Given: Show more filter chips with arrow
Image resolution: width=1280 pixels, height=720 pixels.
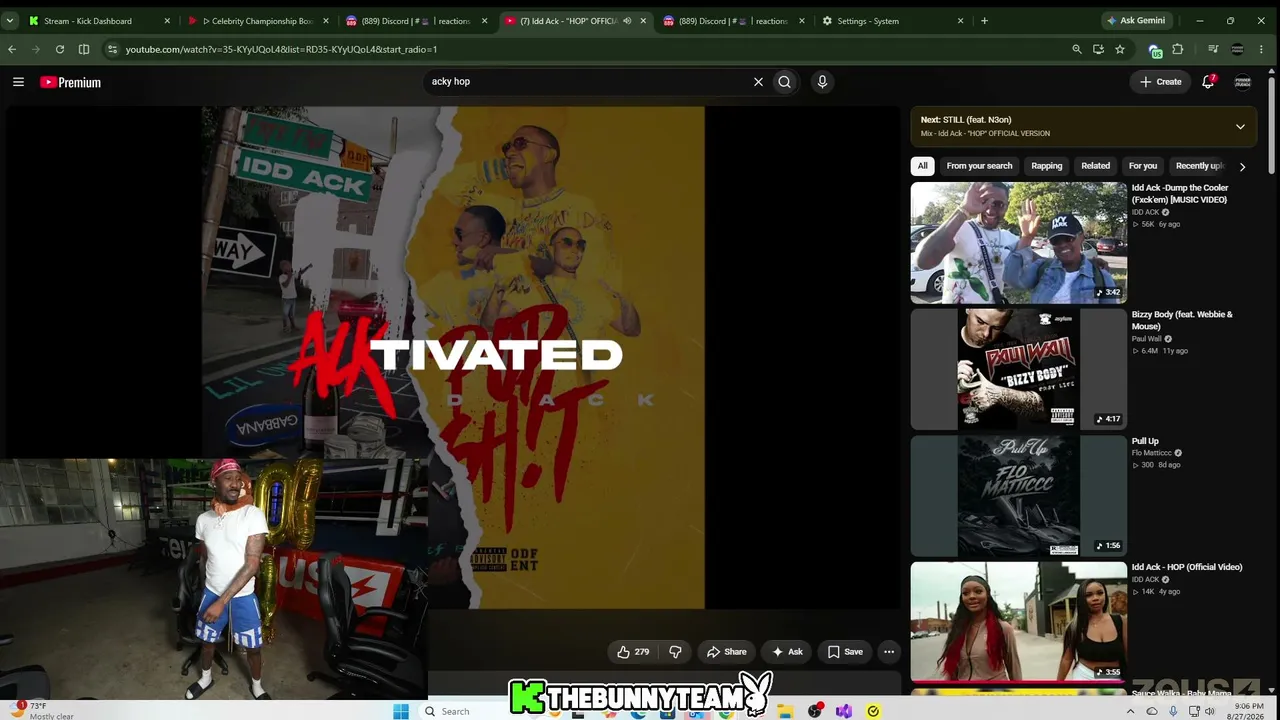Looking at the screenshot, I should coord(1242,167).
